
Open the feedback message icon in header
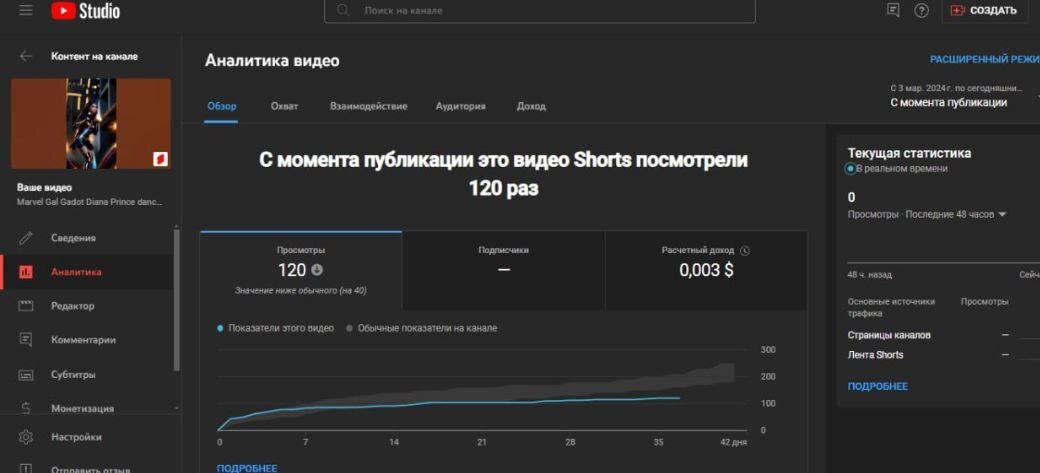[893, 11]
